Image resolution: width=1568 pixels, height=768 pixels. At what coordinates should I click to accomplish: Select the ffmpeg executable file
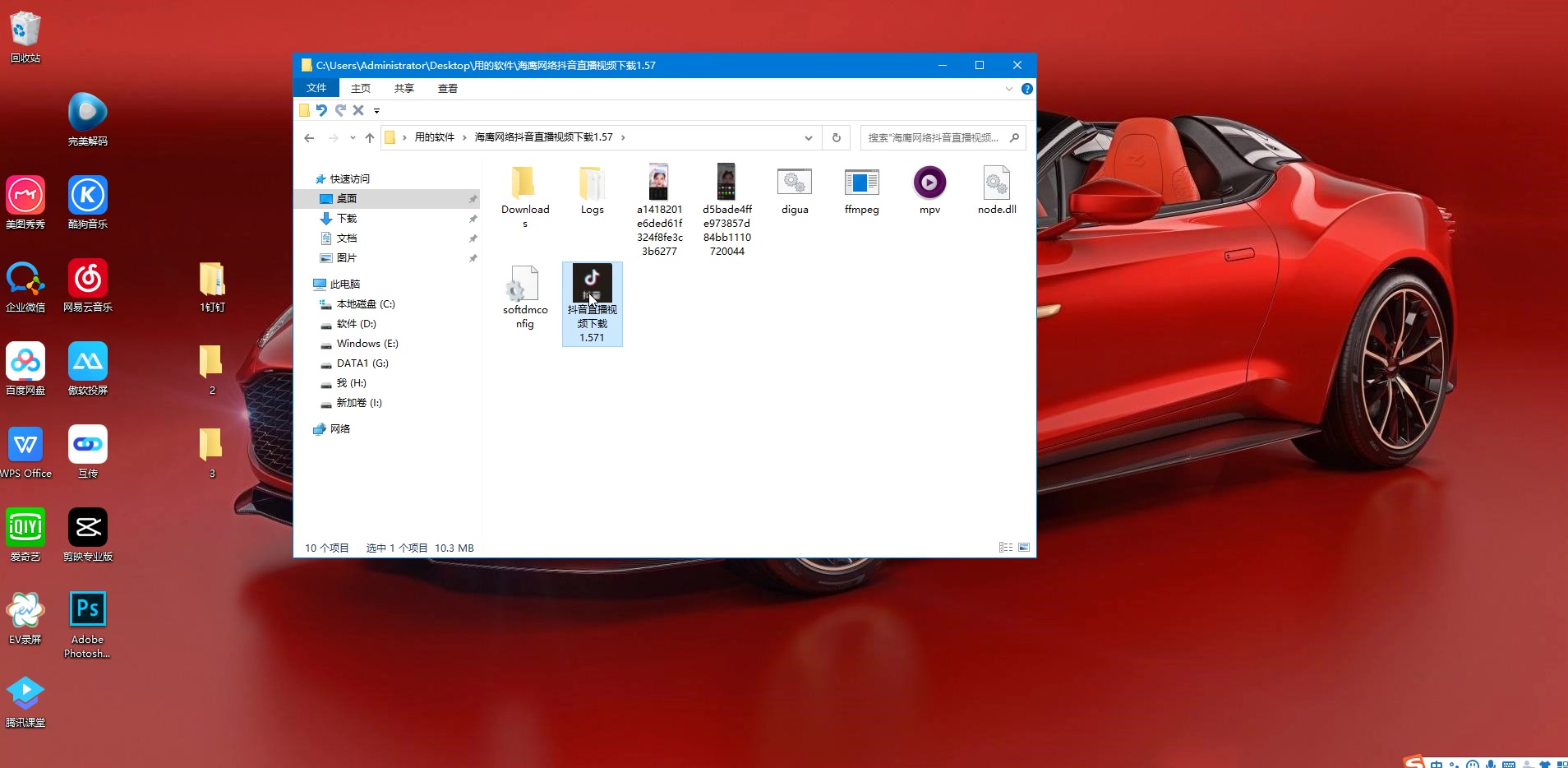[861, 191]
